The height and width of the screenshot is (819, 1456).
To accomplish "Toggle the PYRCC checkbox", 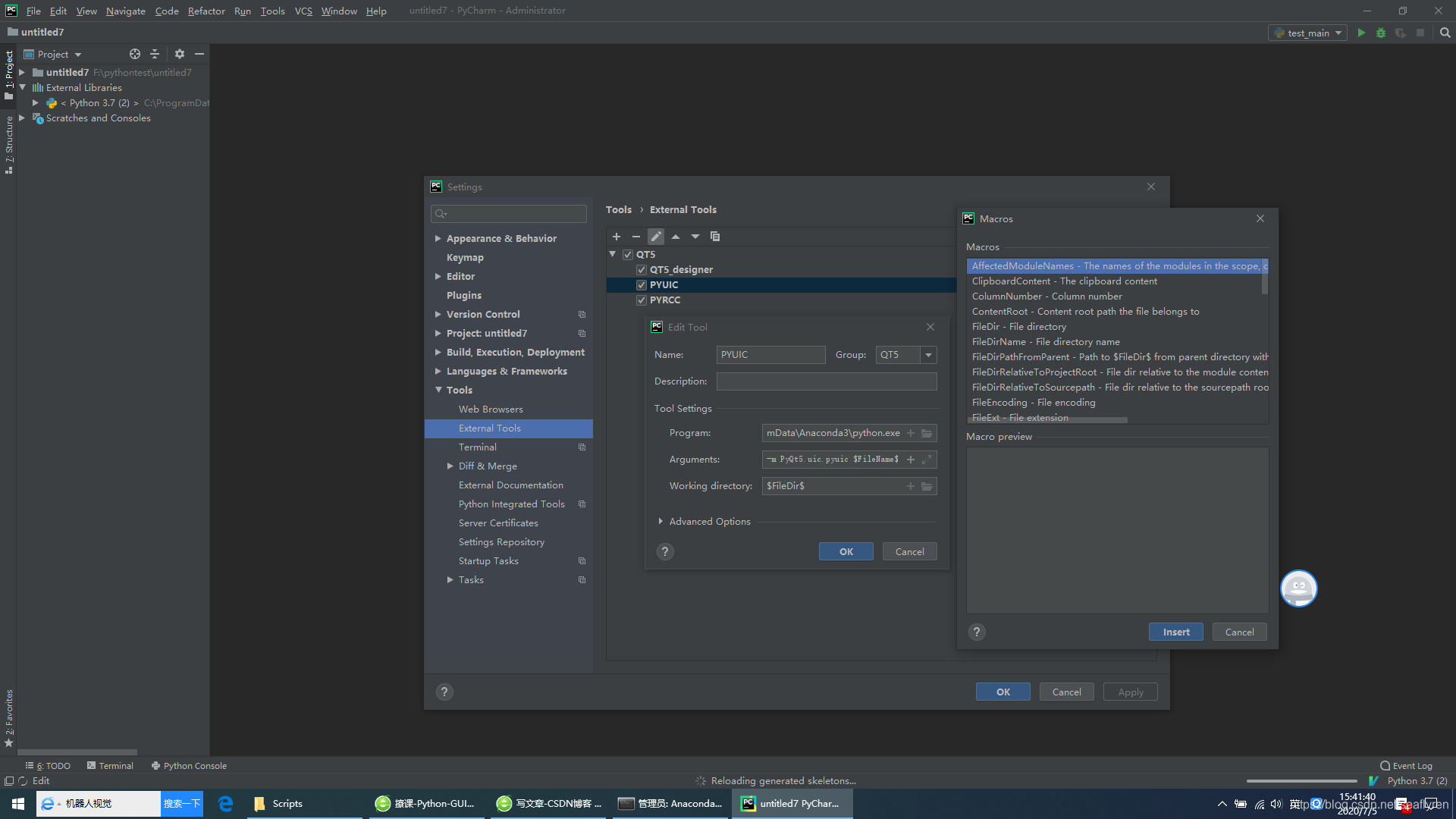I will pos(642,300).
